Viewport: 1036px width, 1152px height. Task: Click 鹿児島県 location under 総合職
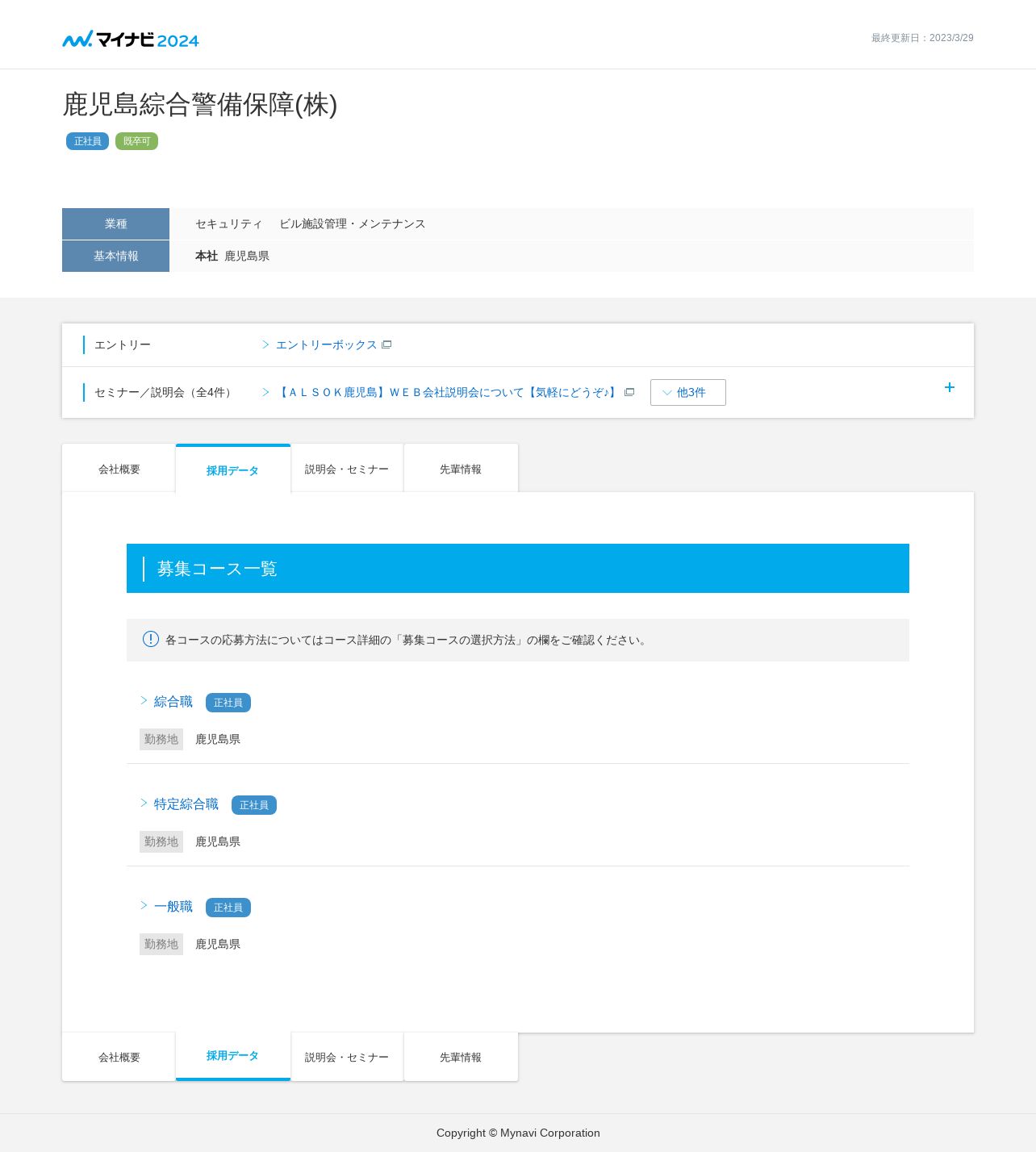218,739
